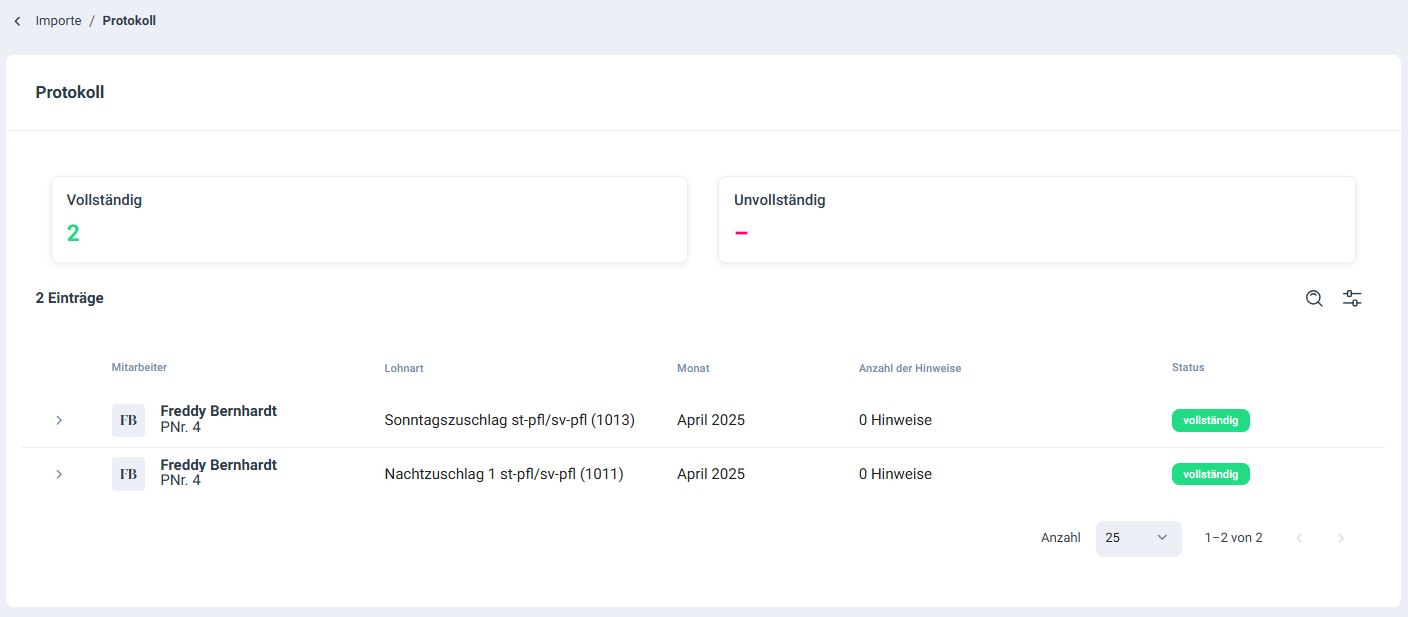Click FB avatar in Sonntagszuschlag row
Image resolution: width=1408 pixels, height=617 pixels.
(x=128, y=420)
